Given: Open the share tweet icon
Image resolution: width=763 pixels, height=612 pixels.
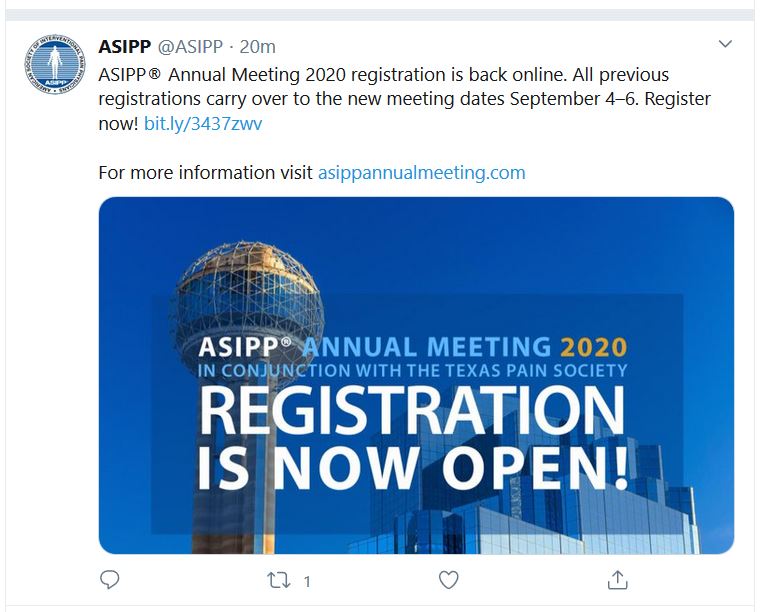Looking at the screenshot, I should [618, 579].
